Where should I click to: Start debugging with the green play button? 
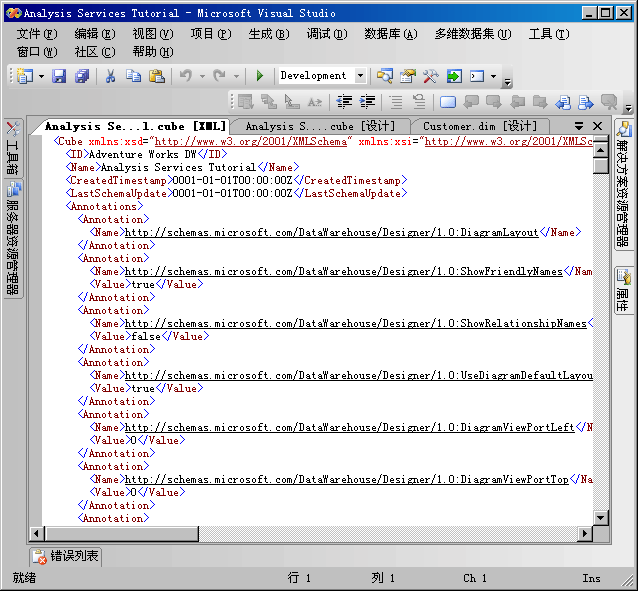[260, 76]
